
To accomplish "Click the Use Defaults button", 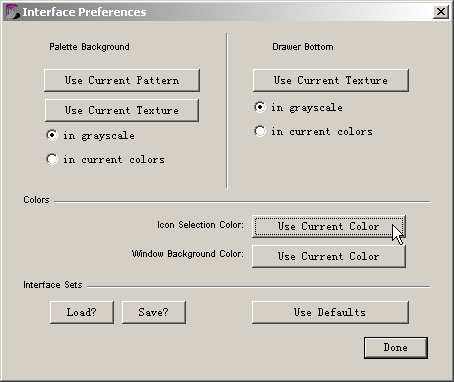I will click(330, 312).
